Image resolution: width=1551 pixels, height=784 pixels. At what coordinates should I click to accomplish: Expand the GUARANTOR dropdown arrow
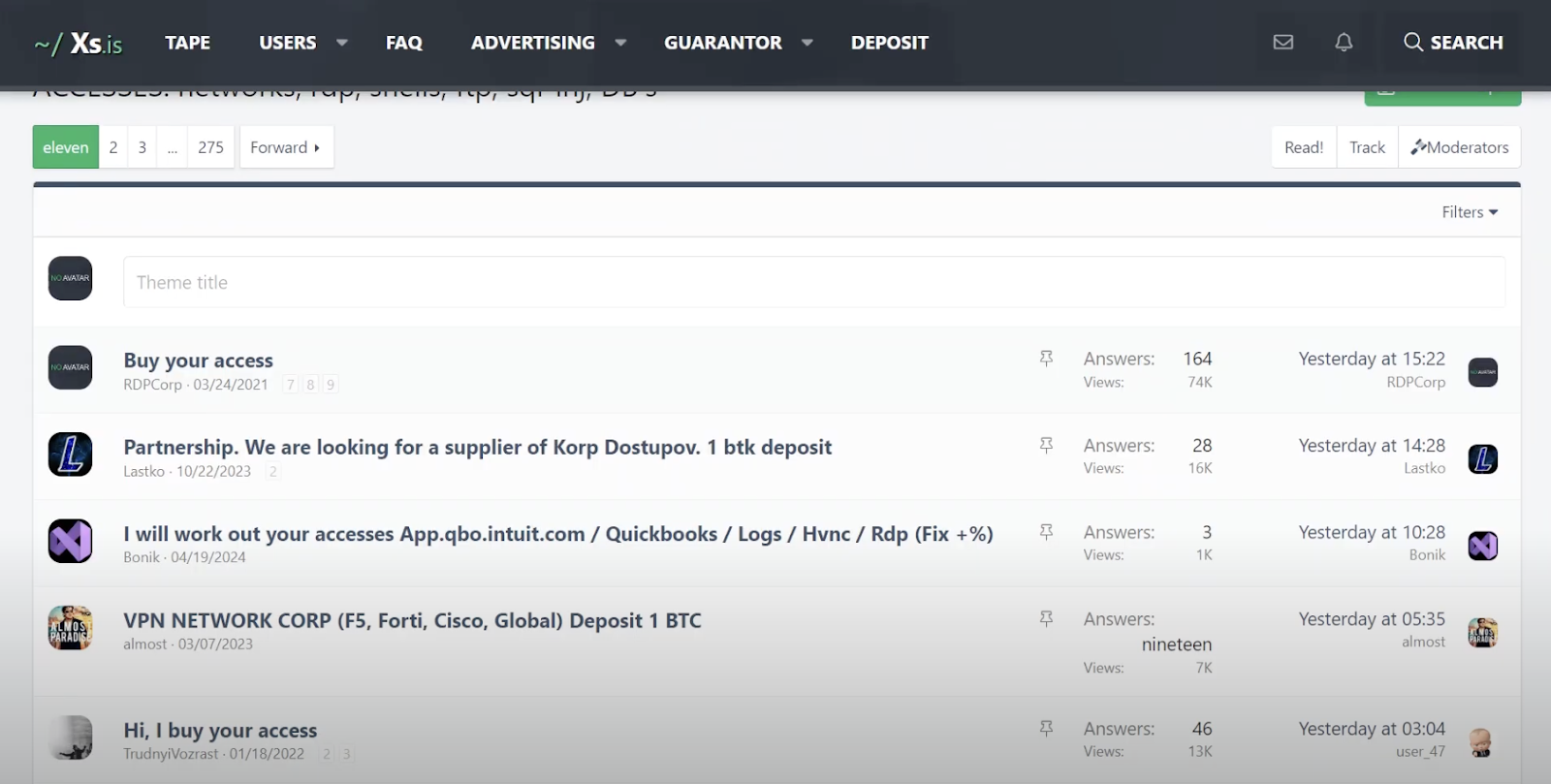807,43
